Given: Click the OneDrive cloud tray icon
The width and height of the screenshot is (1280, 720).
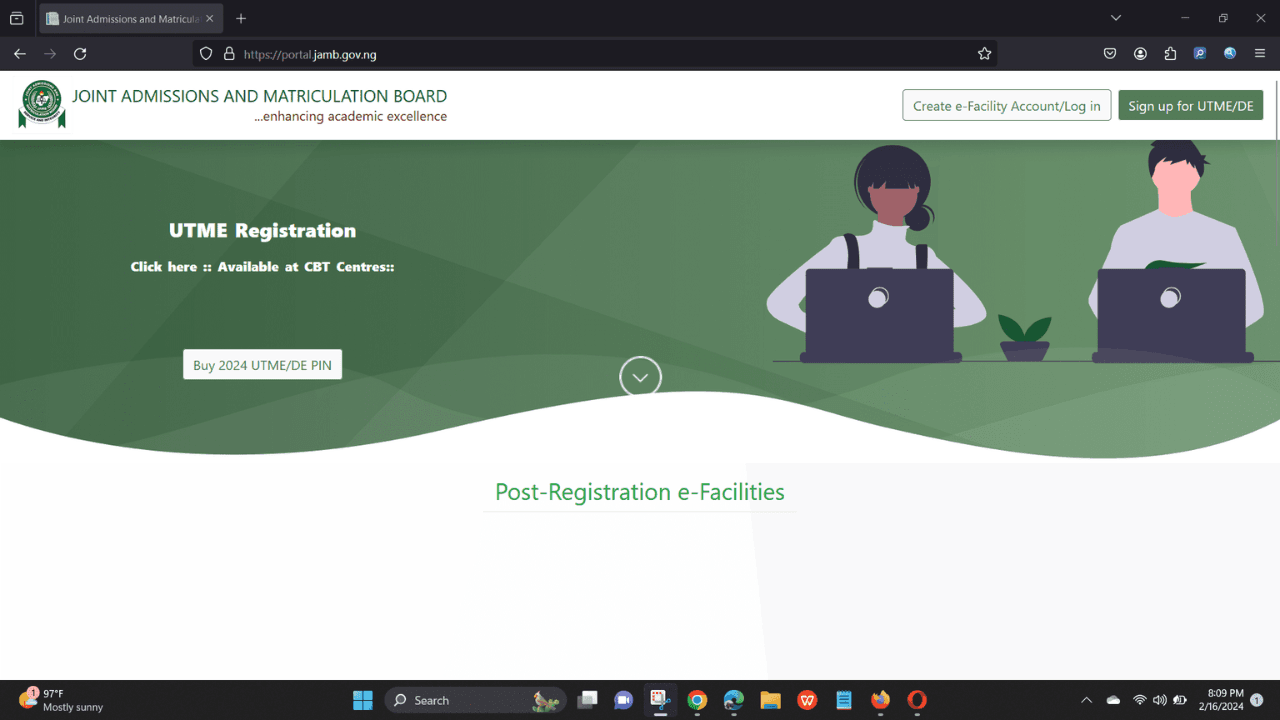Looking at the screenshot, I should click(x=1113, y=700).
